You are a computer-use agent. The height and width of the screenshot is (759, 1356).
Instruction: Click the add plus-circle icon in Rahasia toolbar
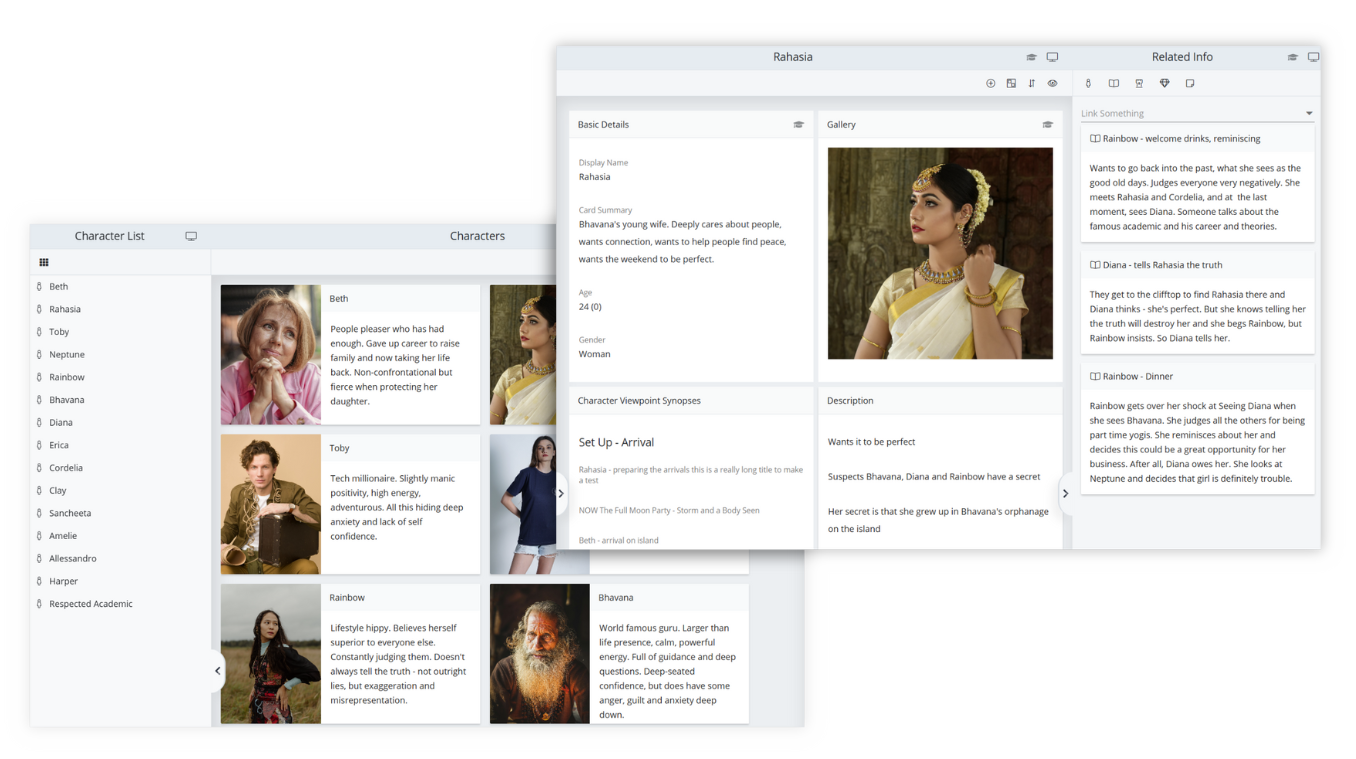(991, 83)
